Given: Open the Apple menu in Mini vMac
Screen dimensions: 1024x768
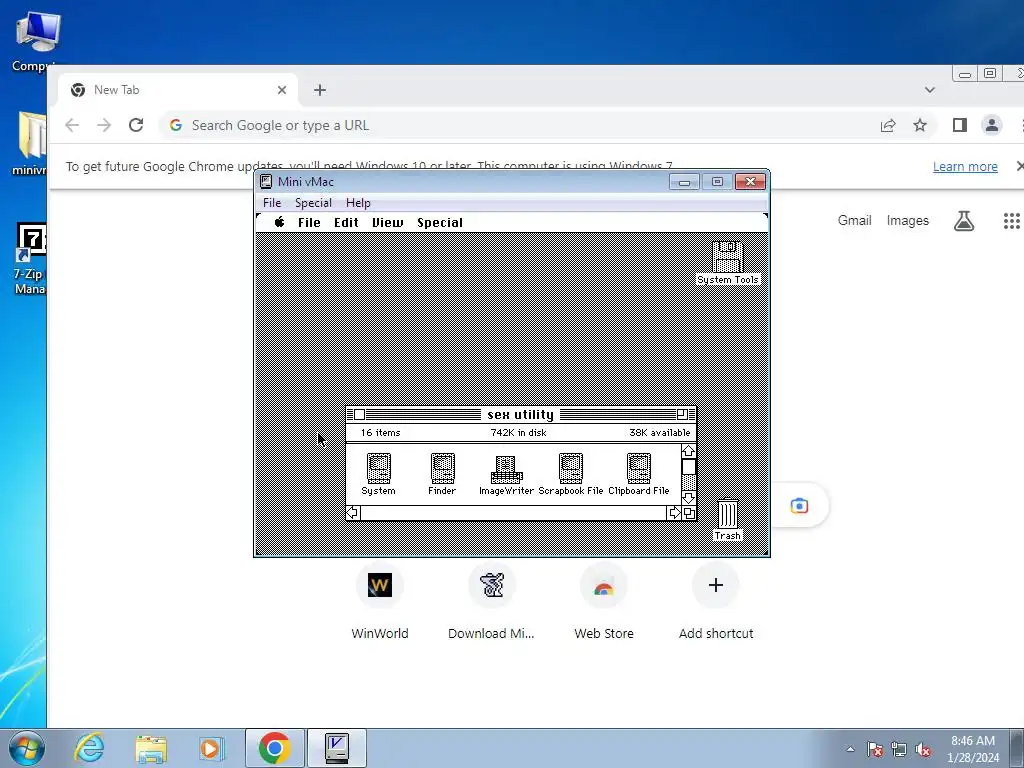Looking at the screenshot, I should pos(280,222).
